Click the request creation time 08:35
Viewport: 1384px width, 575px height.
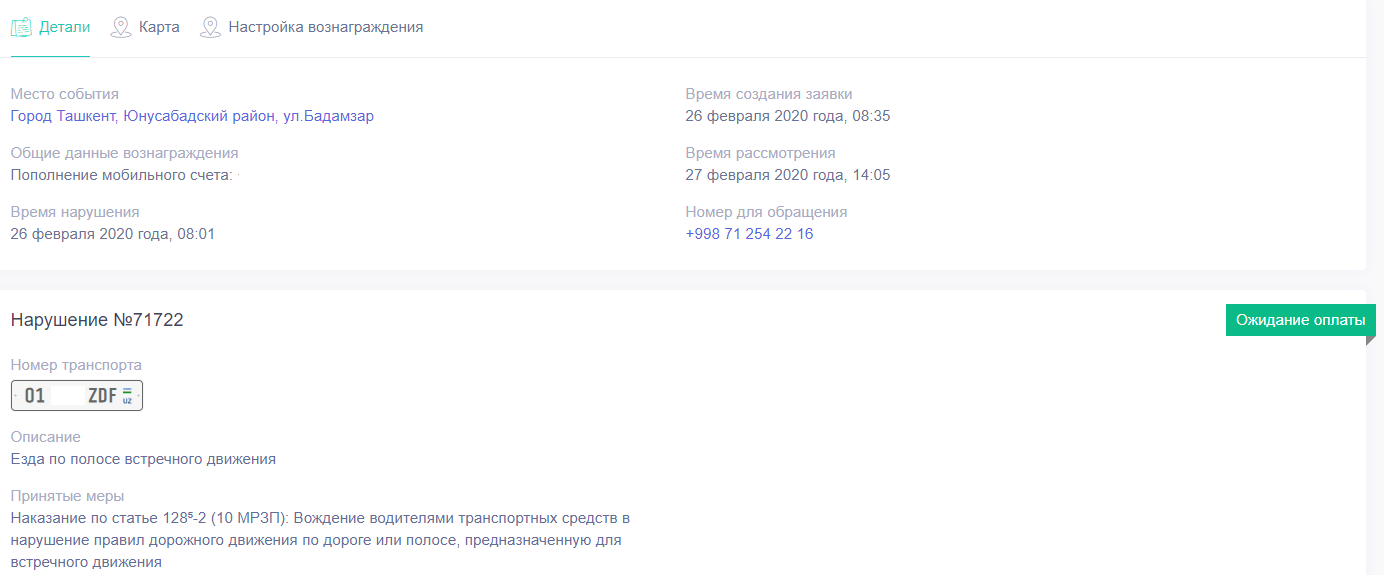pyautogui.click(x=787, y=116)
